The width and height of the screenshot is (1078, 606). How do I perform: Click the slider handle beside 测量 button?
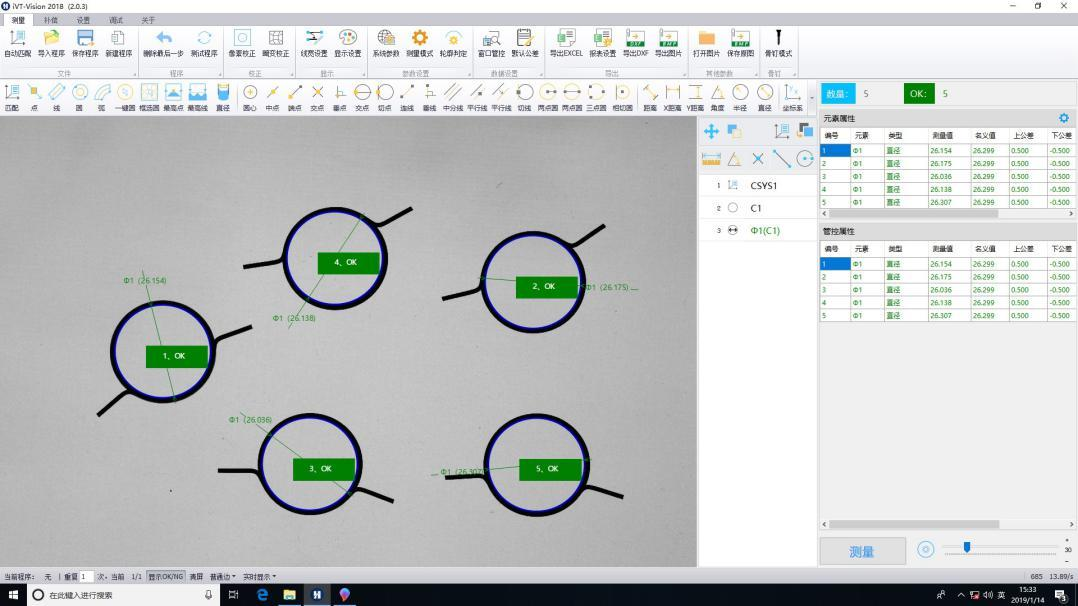tap(966, 547)
